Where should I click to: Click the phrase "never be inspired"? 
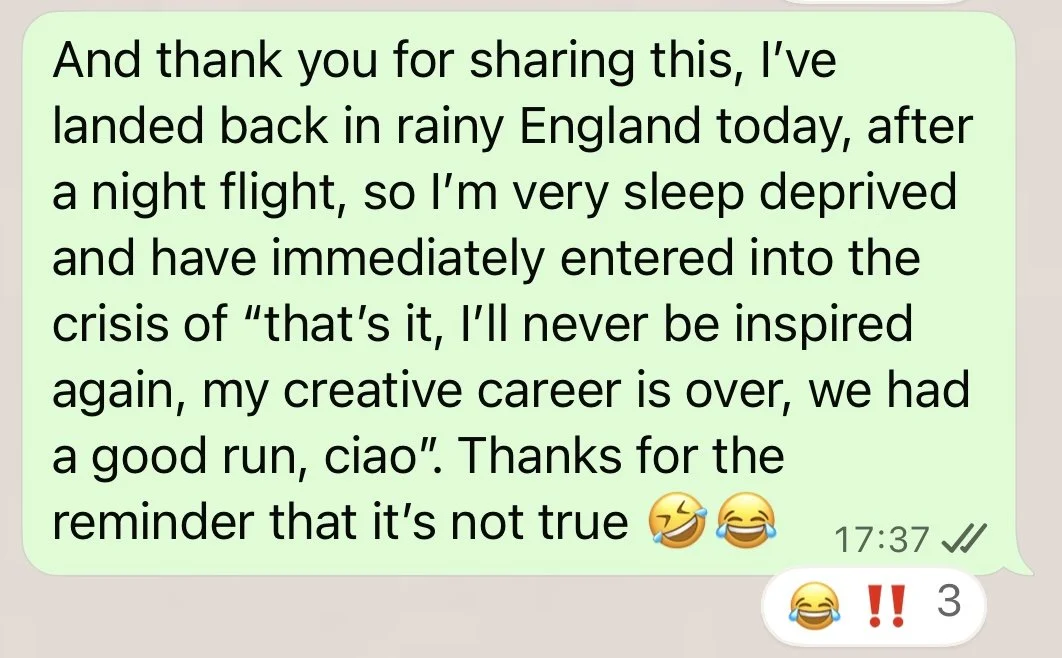[x=717, y=325]
